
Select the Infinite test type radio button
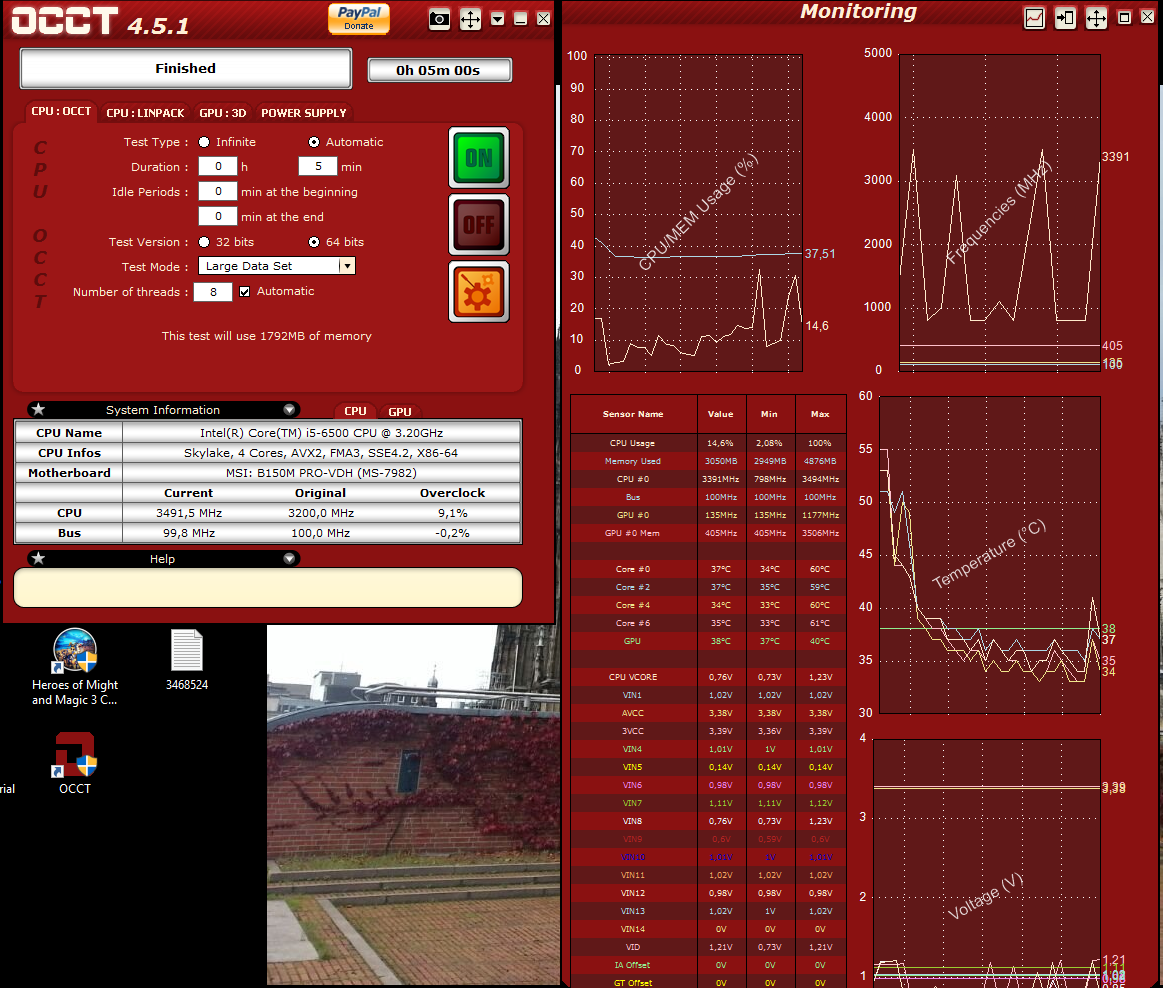click(204, 142)
